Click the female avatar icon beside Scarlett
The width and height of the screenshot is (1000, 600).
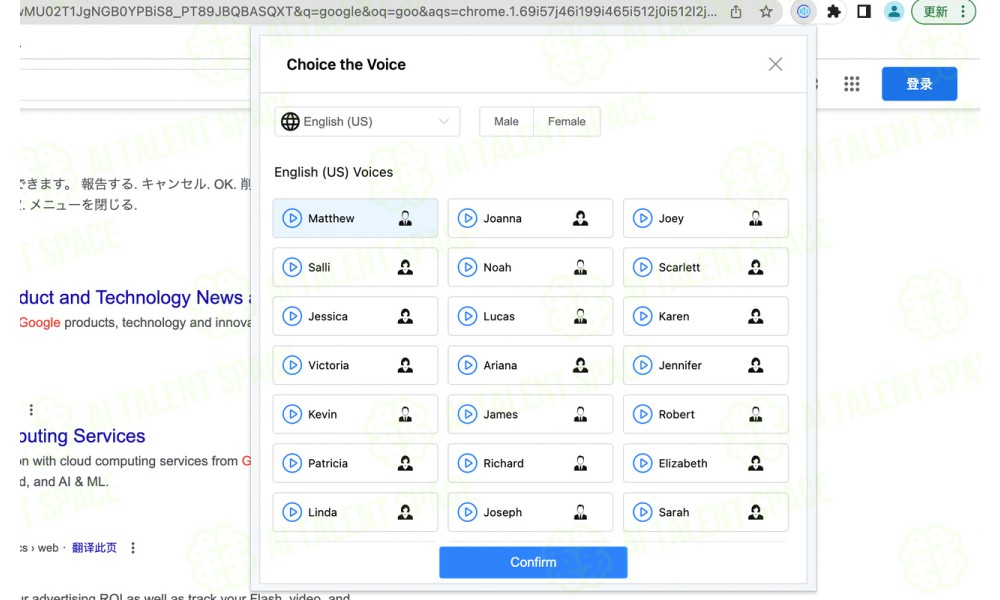point(756,268)
